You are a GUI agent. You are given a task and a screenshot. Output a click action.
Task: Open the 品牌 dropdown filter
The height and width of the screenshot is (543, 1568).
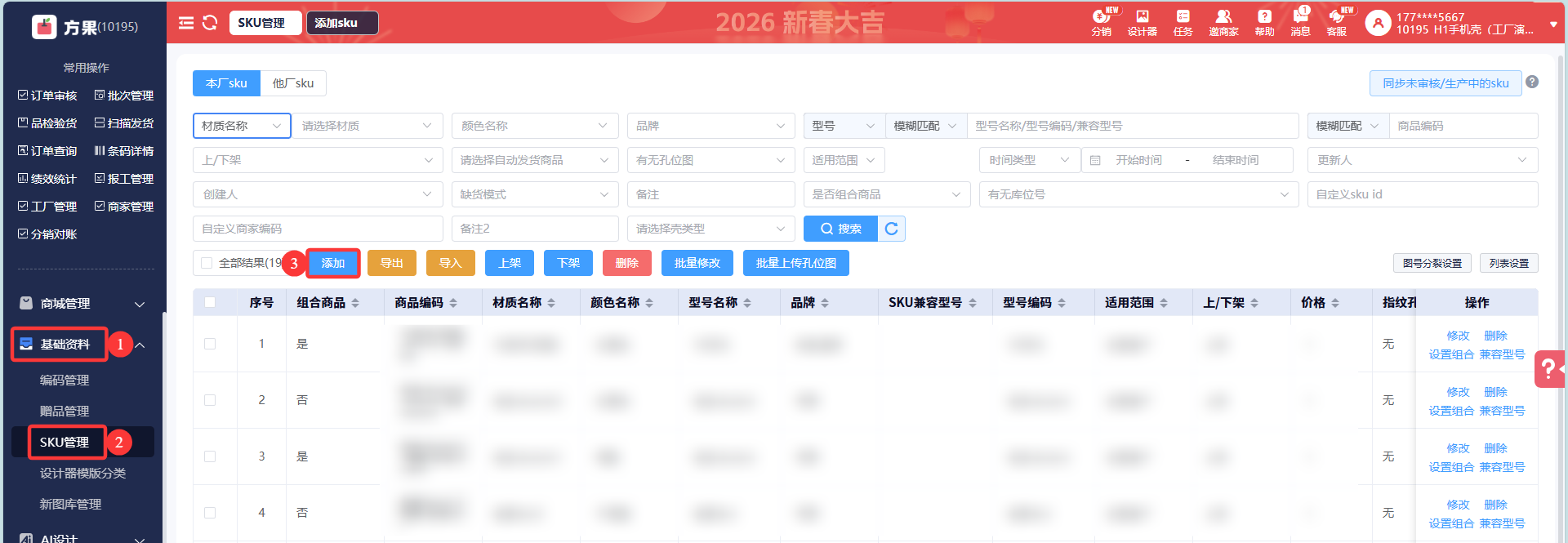click(710, 126)
